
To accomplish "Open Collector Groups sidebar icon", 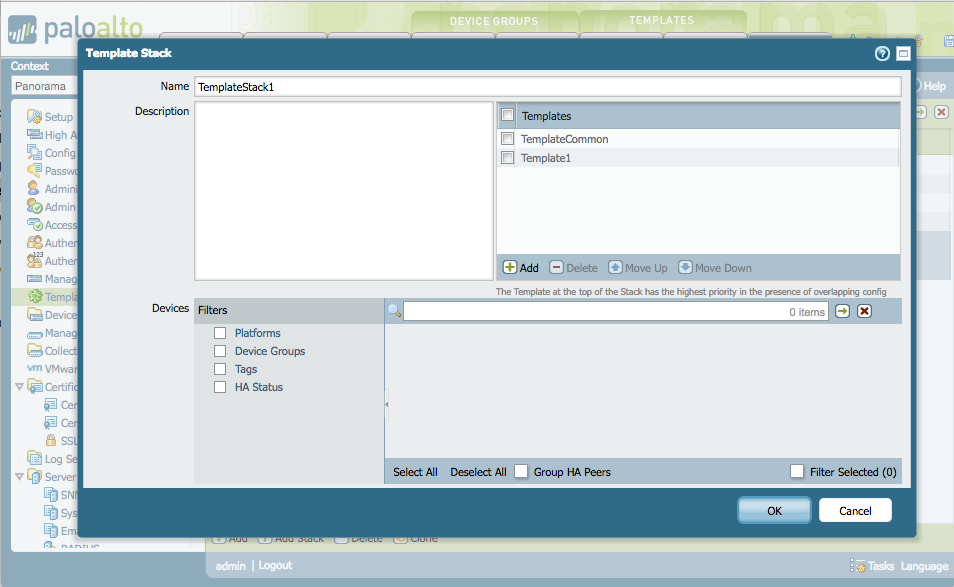I will pyautogui.click(x=35, y=350).
